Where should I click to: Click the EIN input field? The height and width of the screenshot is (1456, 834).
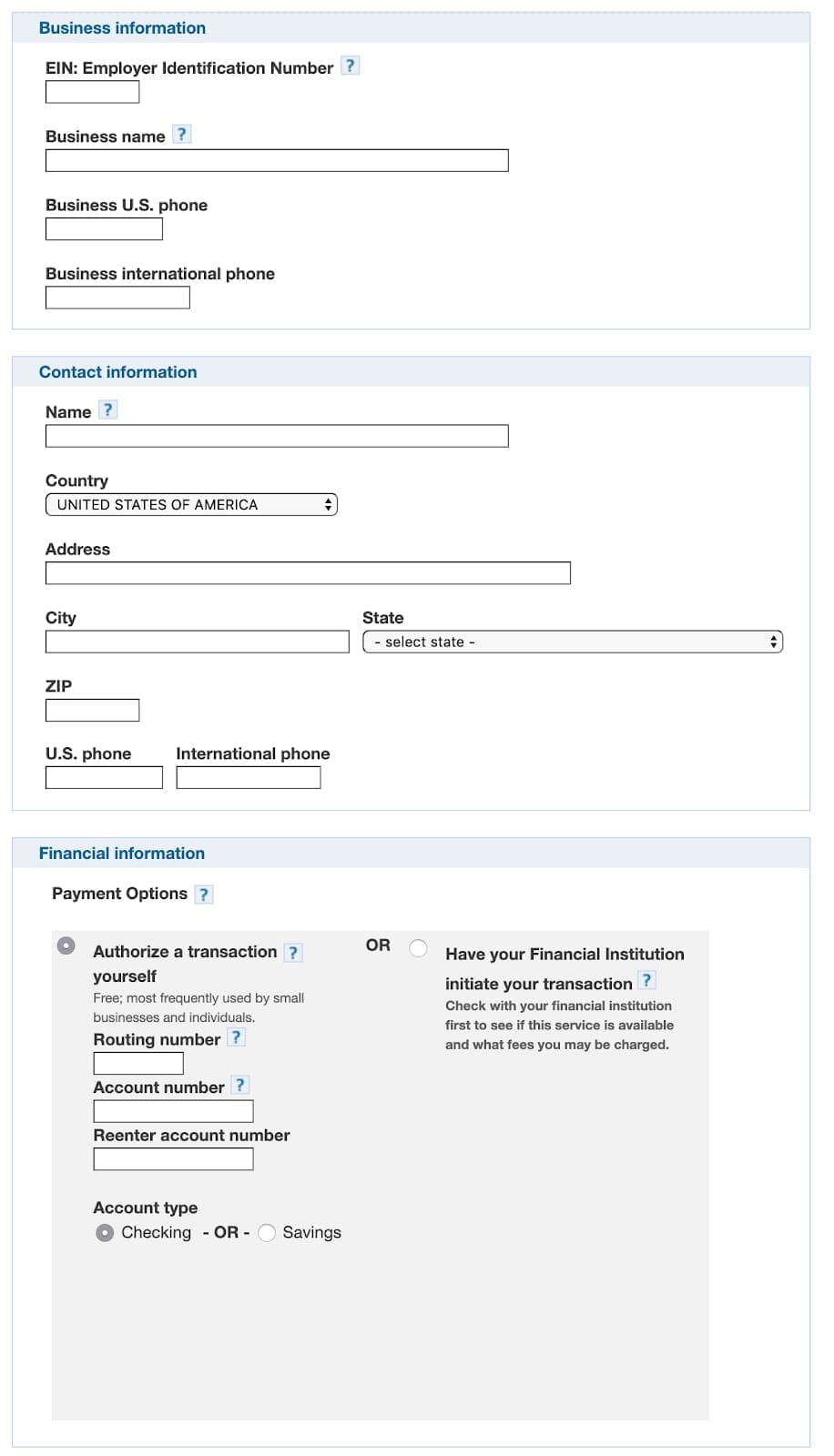coord(92,92)
